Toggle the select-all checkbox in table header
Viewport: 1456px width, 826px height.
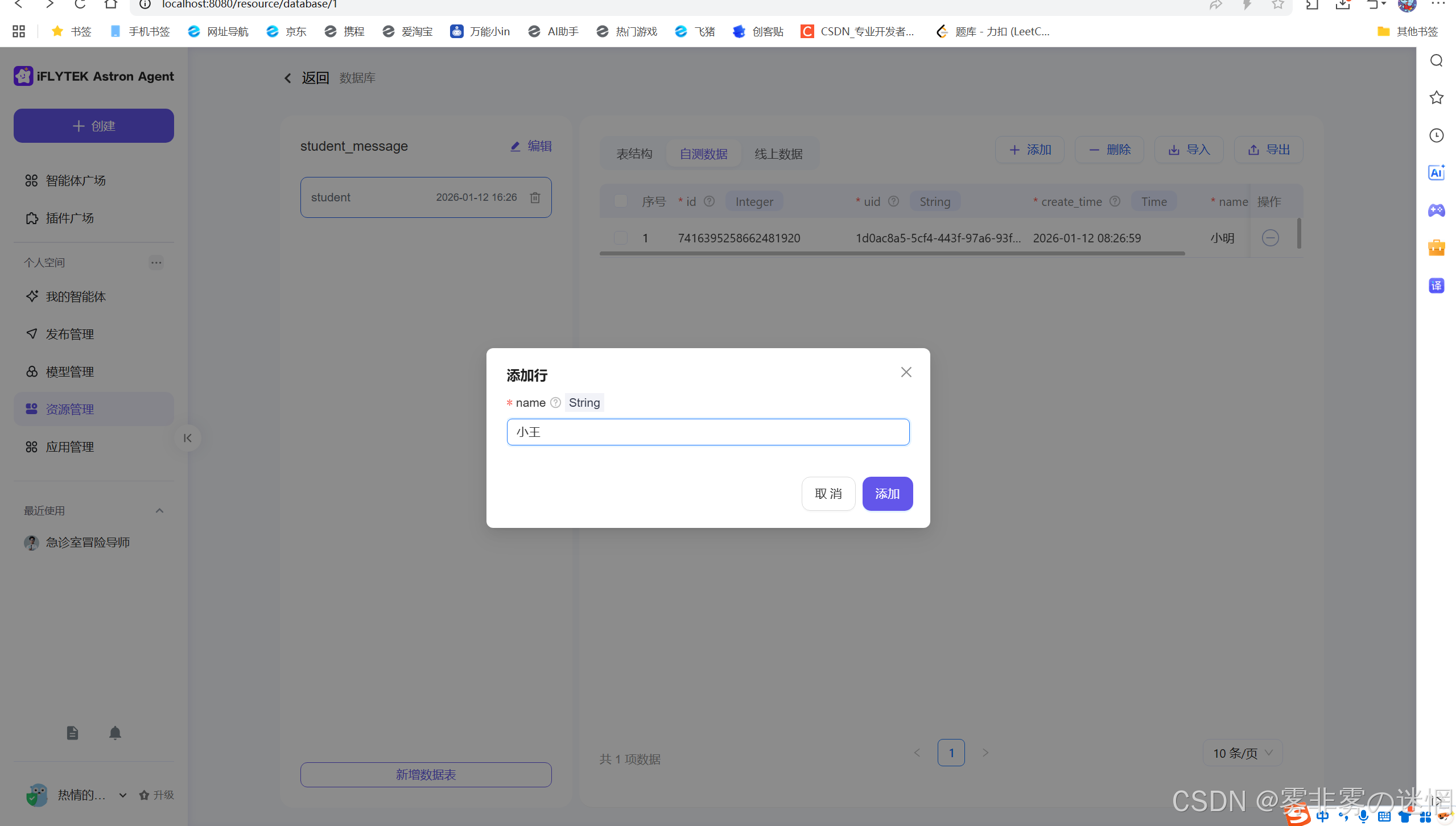pyautogui.click(x=620, y=201)
